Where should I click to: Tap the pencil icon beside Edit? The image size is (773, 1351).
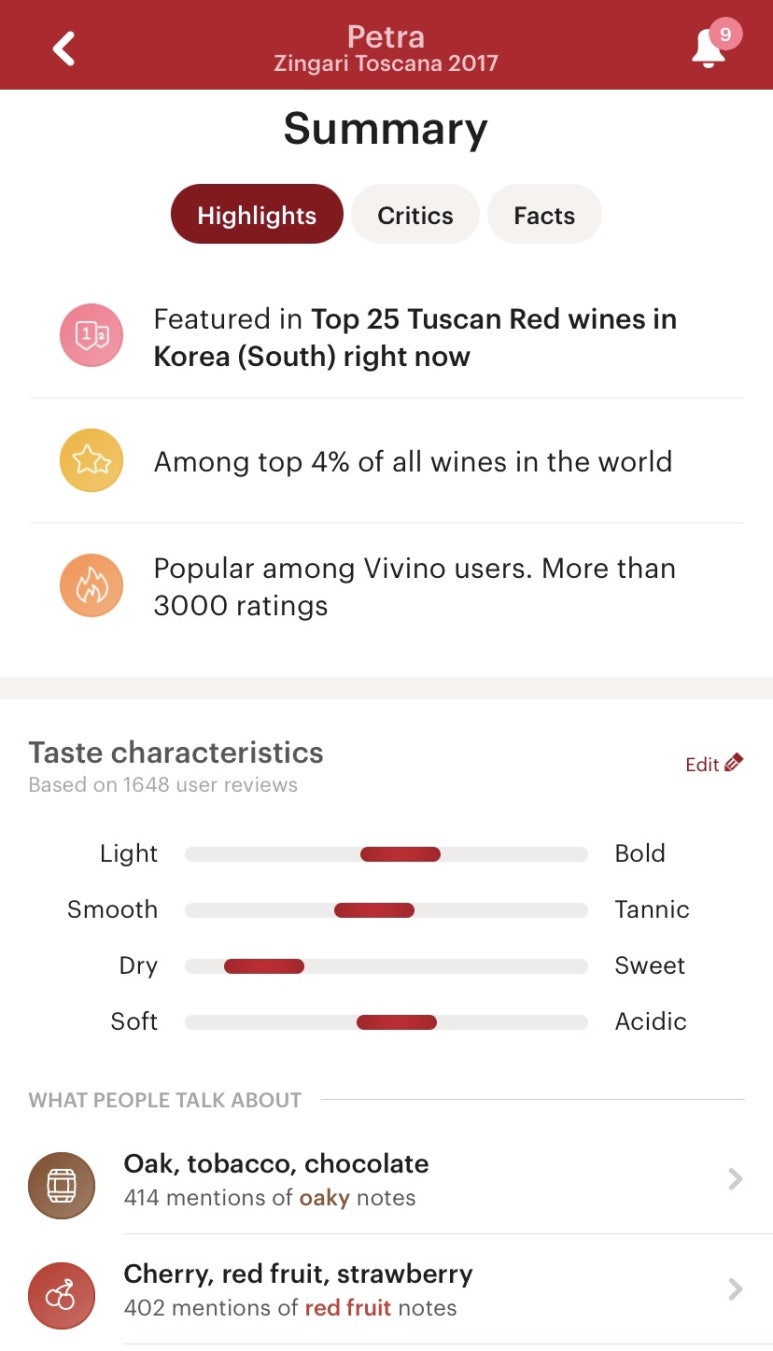[734, 763]
